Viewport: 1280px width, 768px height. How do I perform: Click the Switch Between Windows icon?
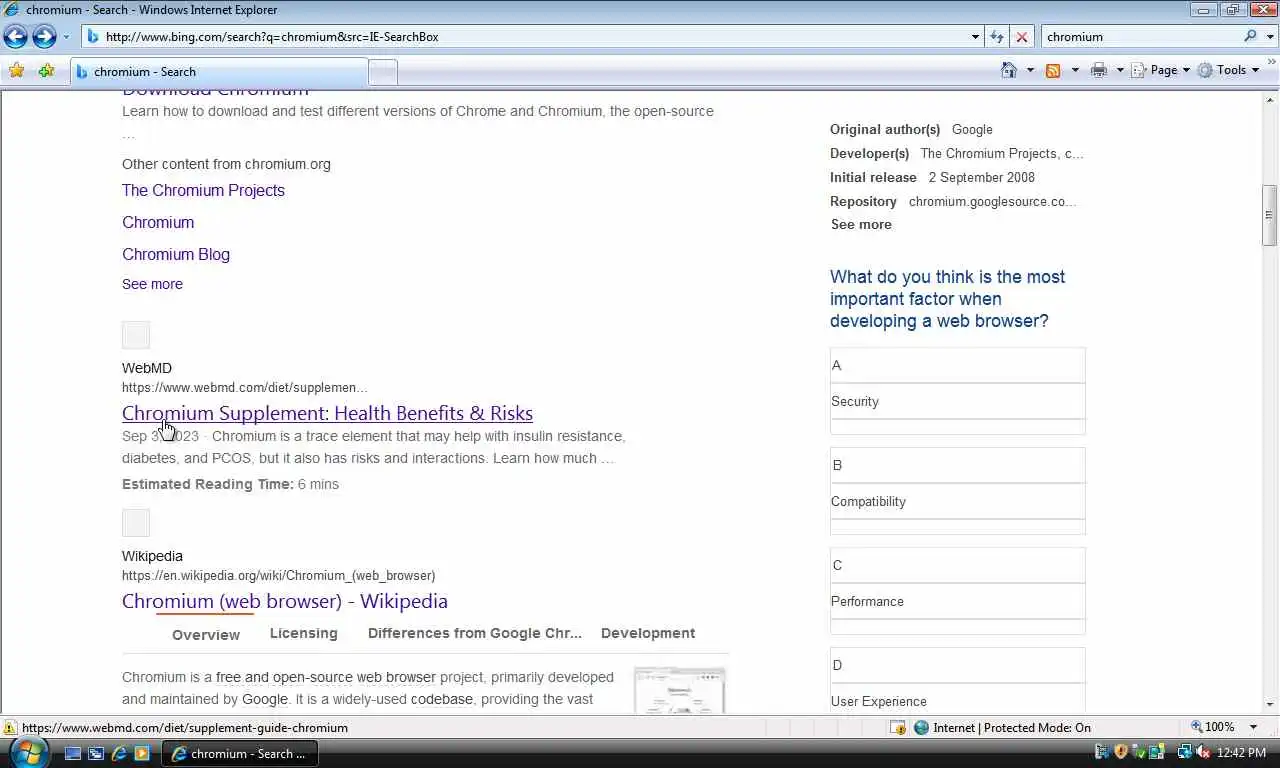tap(96, 753)
